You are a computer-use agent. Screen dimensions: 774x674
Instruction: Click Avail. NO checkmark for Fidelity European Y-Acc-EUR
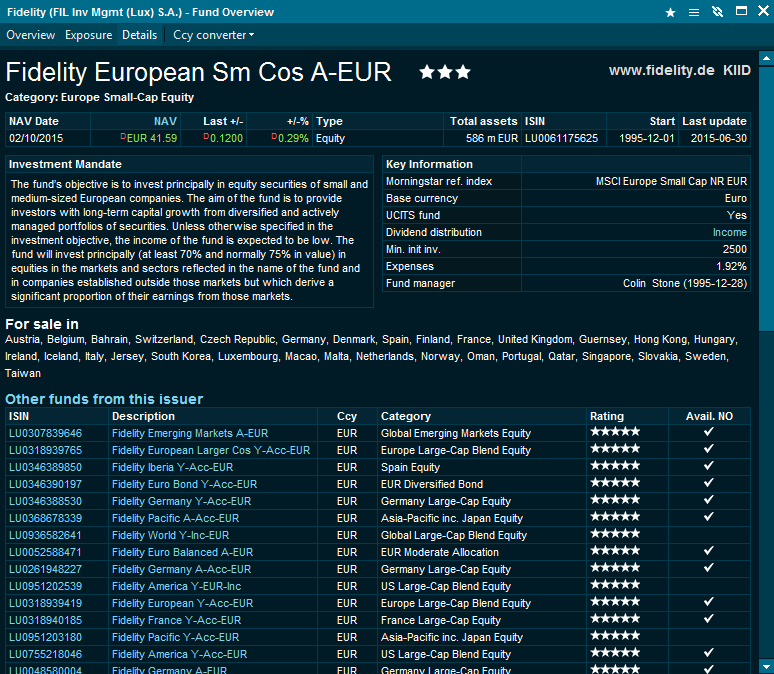click(709, 602)
